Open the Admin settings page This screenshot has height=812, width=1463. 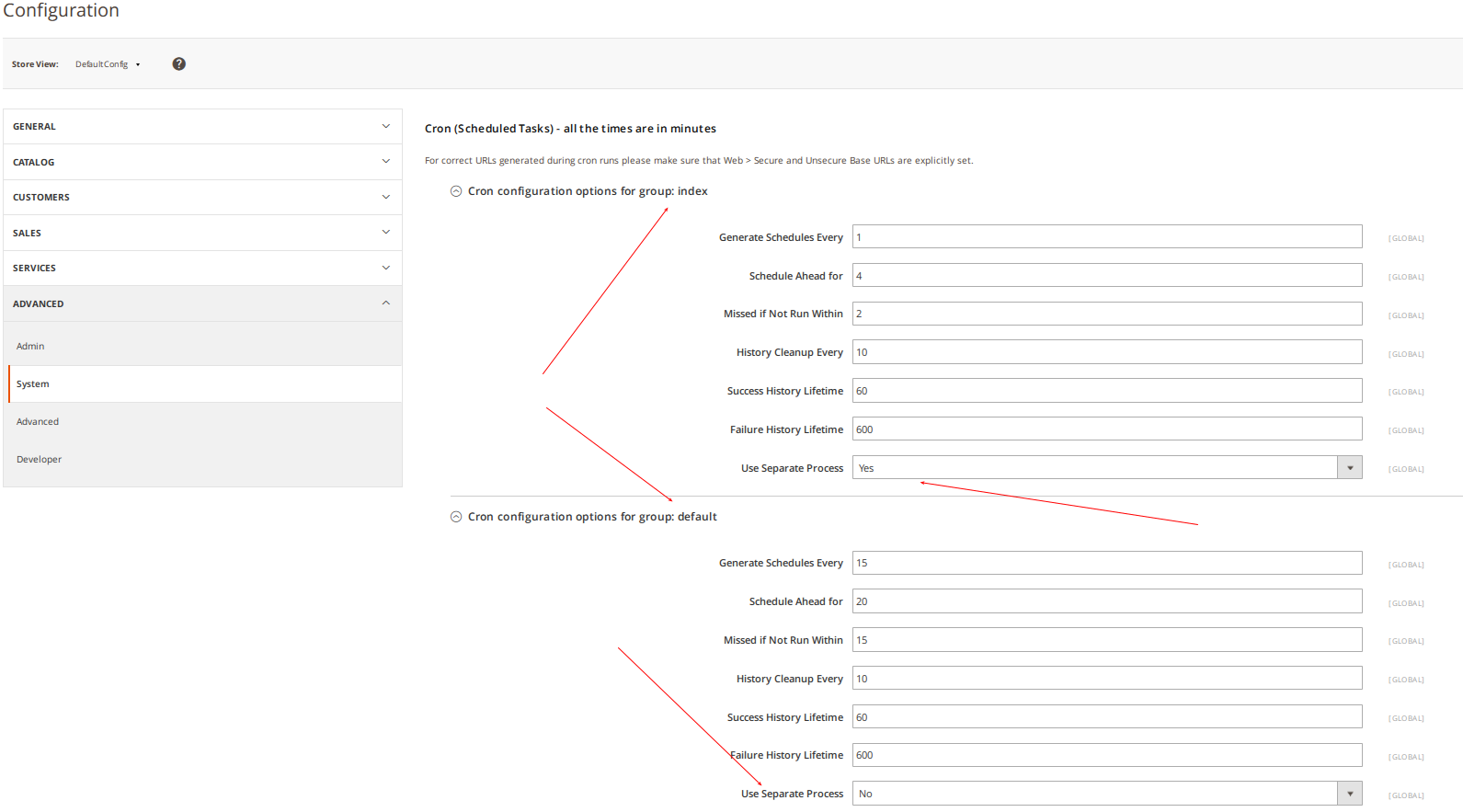click(30, 347)
